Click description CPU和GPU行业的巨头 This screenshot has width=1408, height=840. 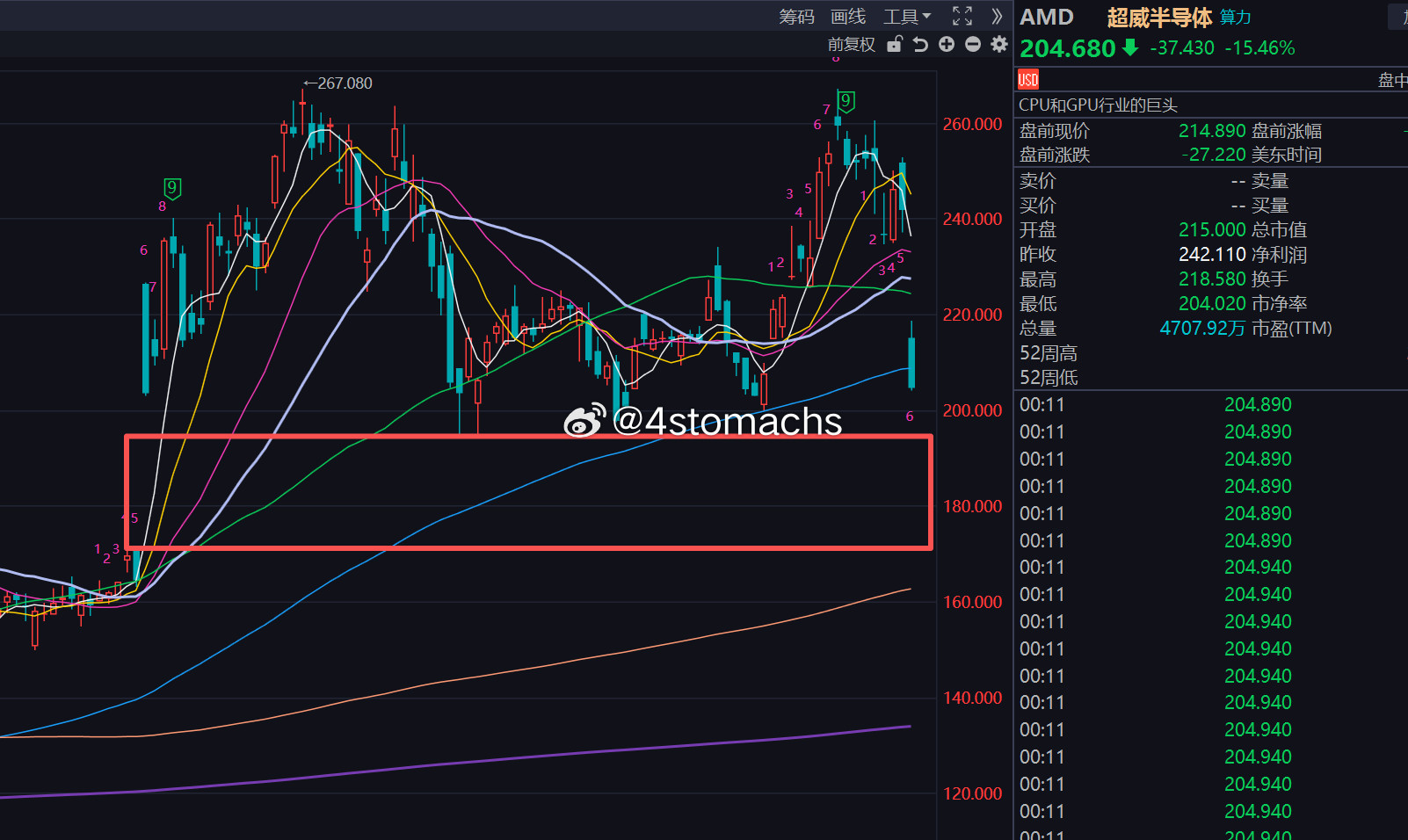point(1098,105)
